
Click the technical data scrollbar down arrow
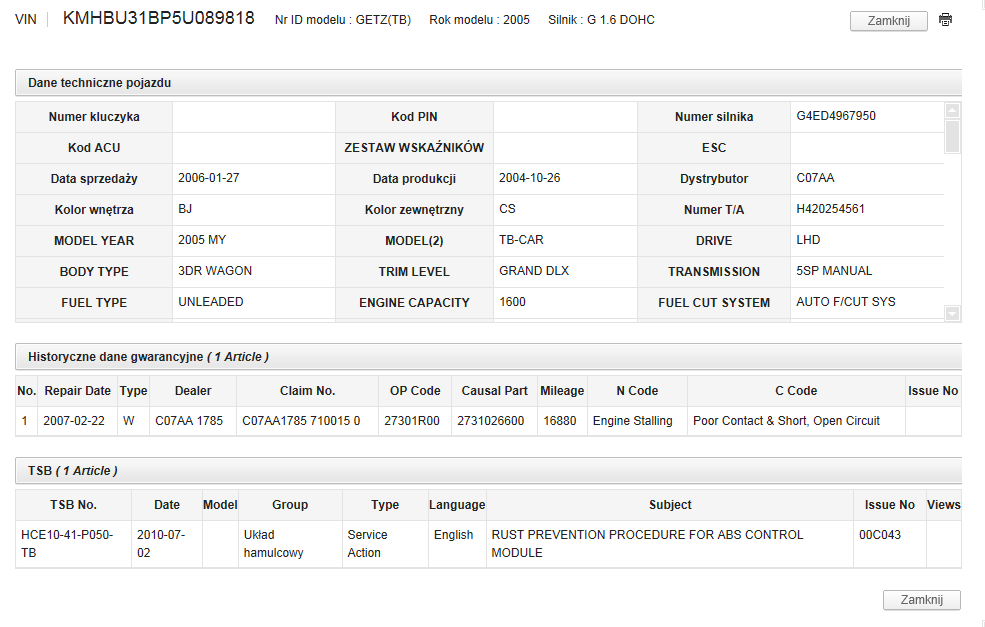coord(952,313)
